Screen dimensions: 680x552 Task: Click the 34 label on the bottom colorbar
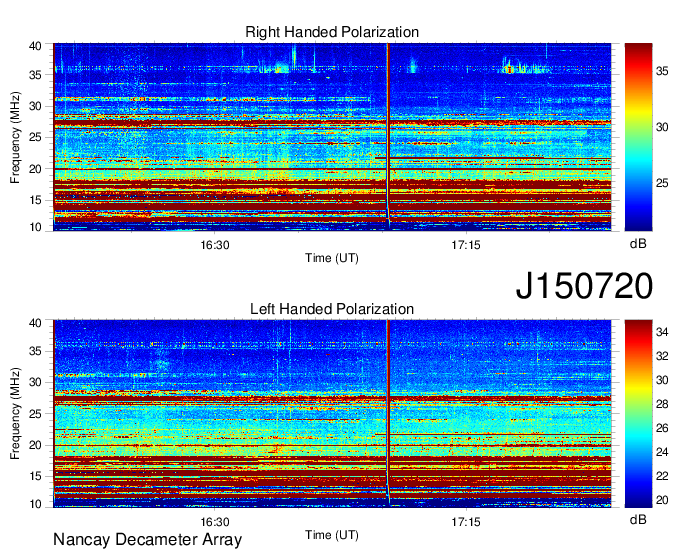662,332
